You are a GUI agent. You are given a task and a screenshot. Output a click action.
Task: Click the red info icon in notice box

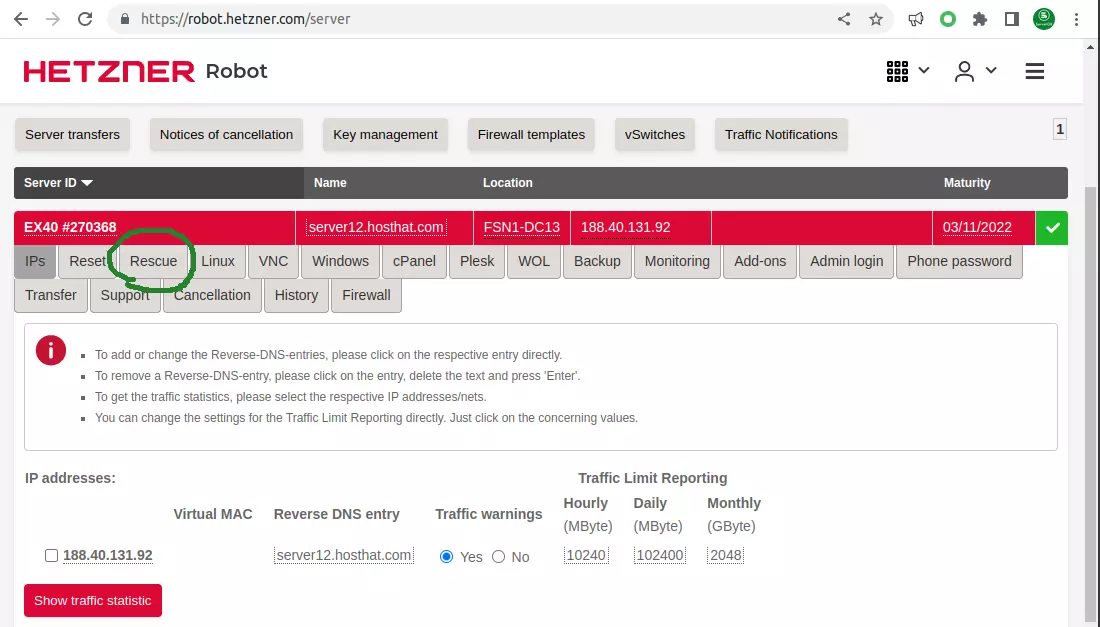pos(50,350)
